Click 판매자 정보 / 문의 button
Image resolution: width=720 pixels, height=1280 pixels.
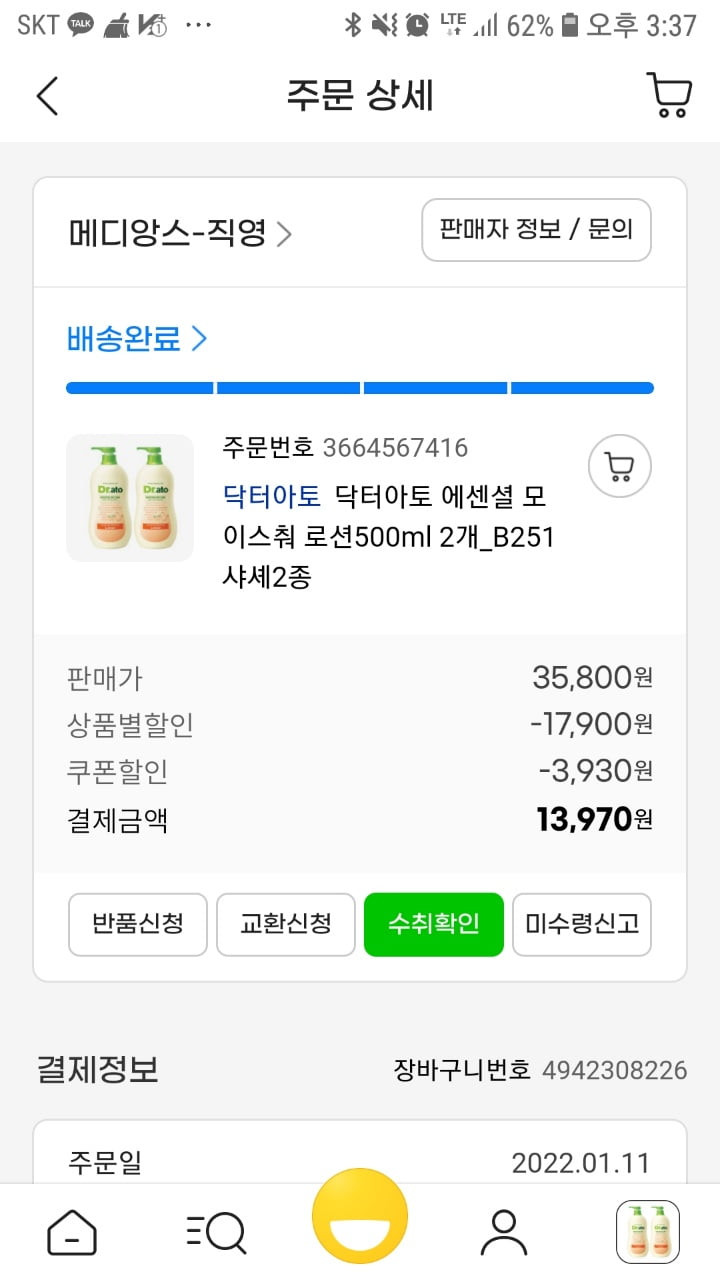[x=536, y=230]
